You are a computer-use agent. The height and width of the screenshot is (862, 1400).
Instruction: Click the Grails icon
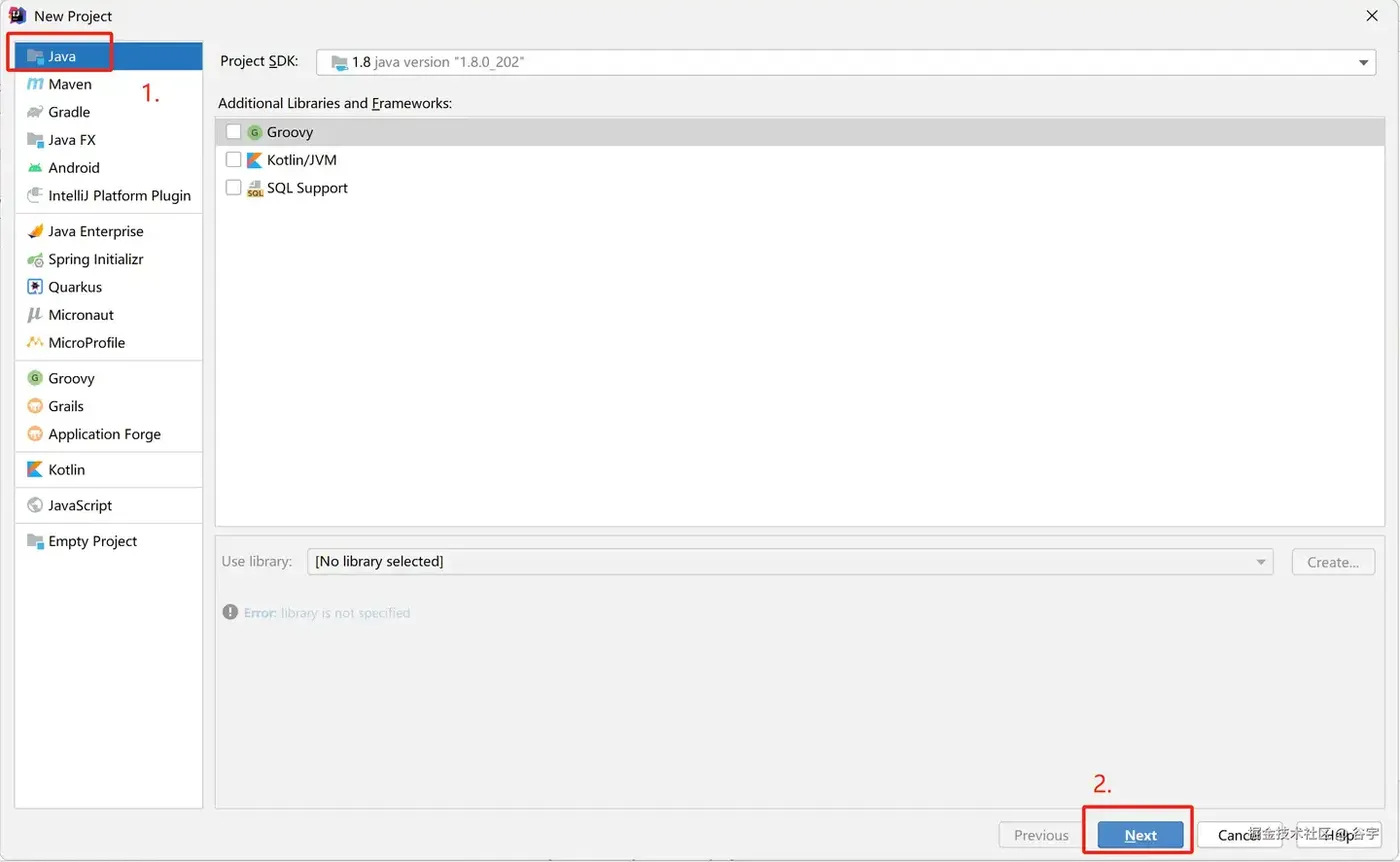click(x=35, y=406)
